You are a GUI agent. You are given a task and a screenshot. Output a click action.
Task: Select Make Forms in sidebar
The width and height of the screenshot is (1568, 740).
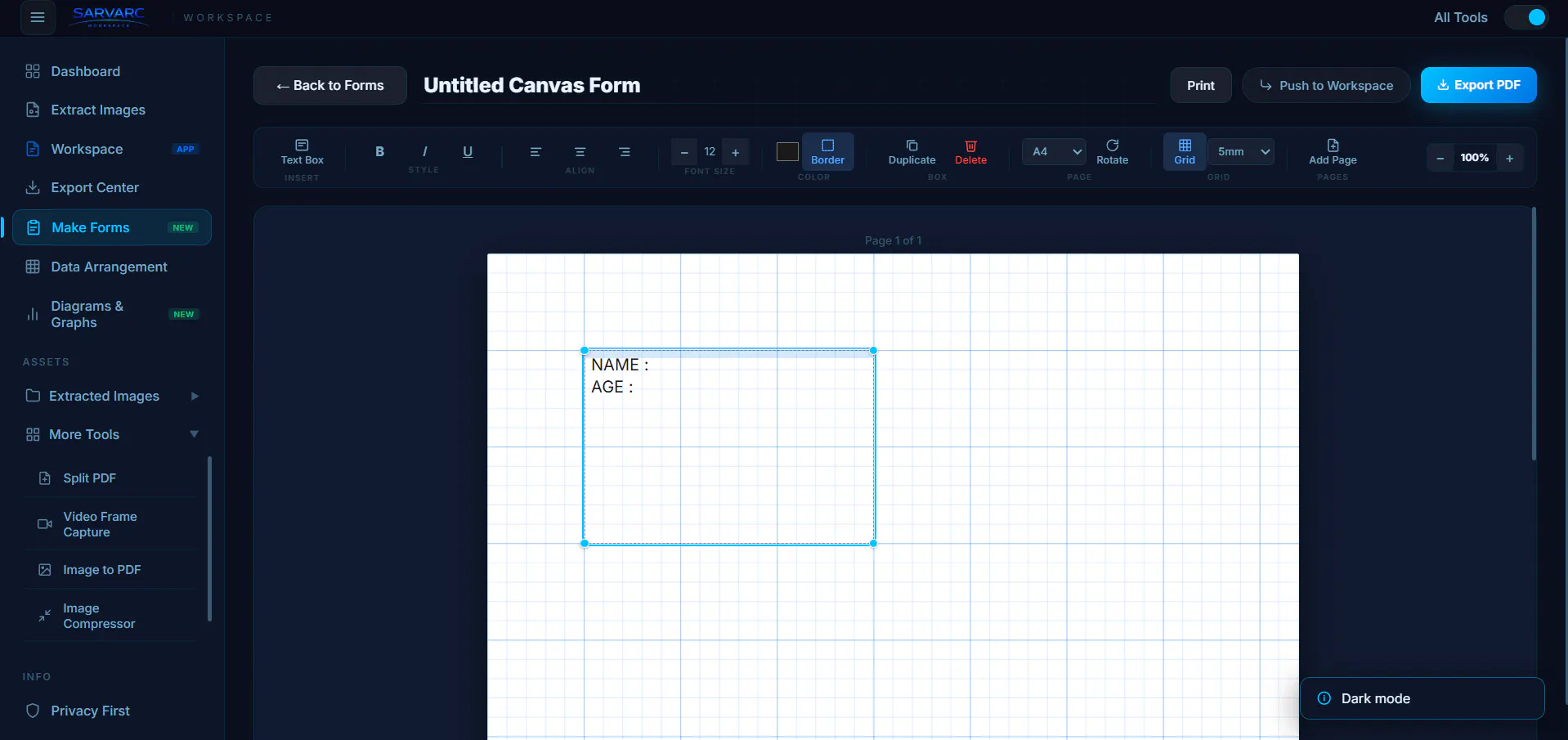[111, 227]
